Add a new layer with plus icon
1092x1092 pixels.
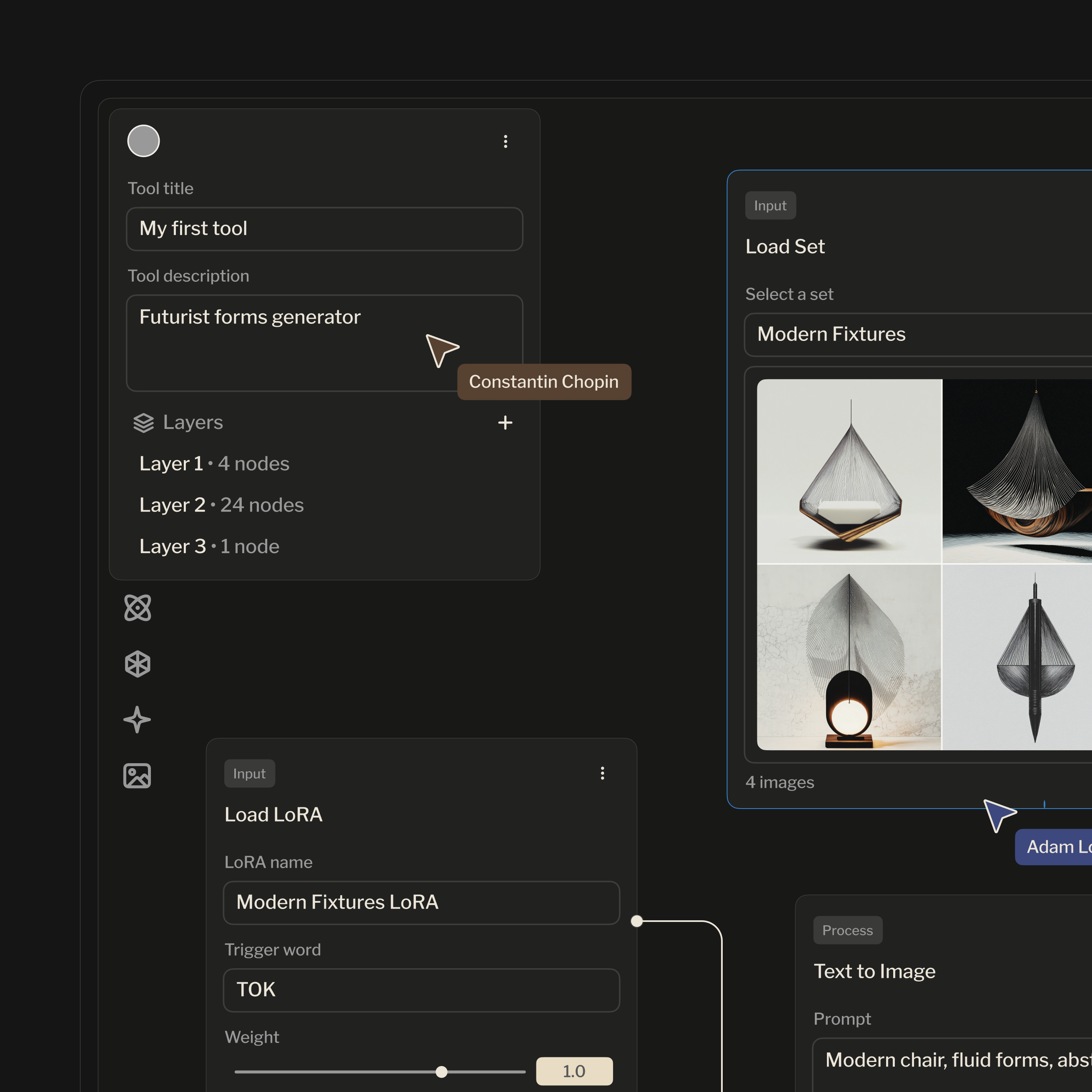505,422
